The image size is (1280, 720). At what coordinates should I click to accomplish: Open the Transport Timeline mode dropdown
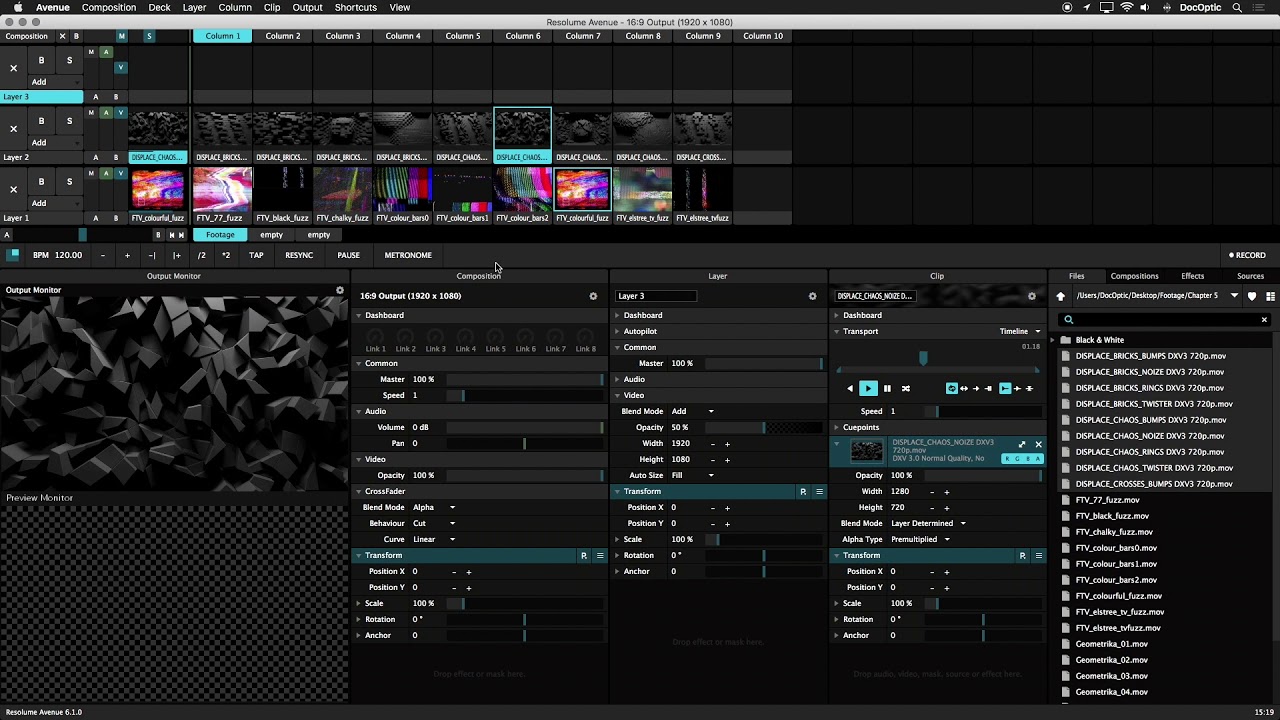pos(1020,331)
